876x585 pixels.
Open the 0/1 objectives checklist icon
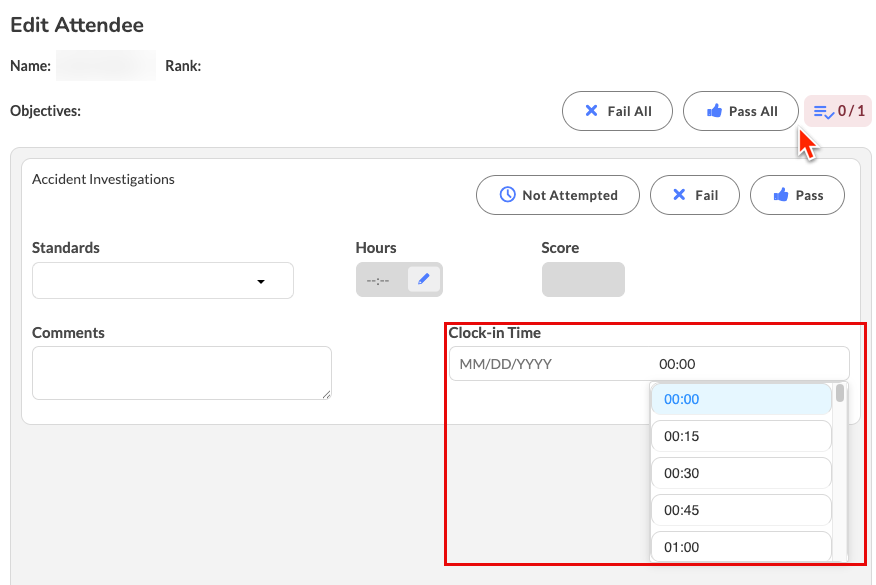click(x=838, y=111)
